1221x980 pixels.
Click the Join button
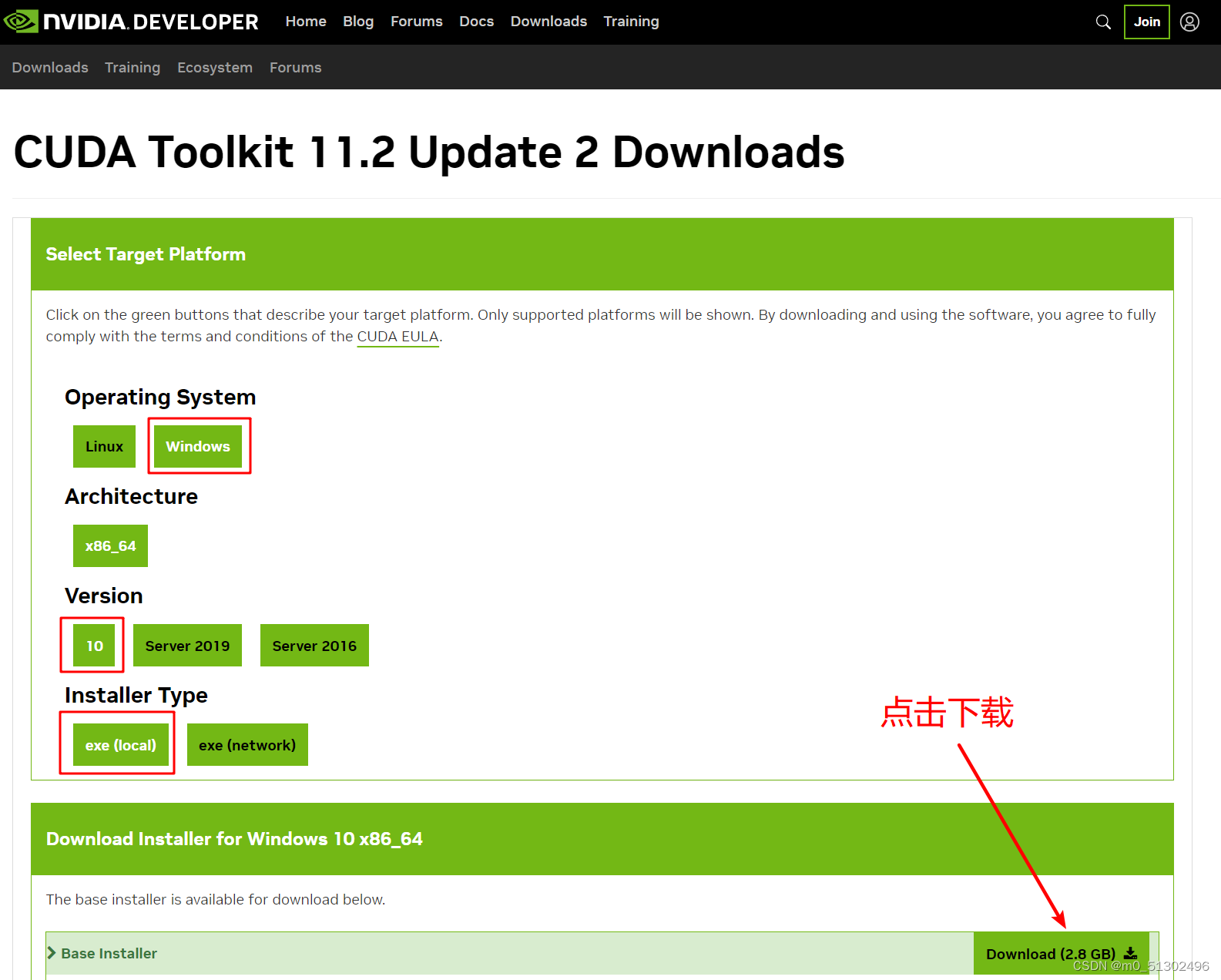(1146, 22)
